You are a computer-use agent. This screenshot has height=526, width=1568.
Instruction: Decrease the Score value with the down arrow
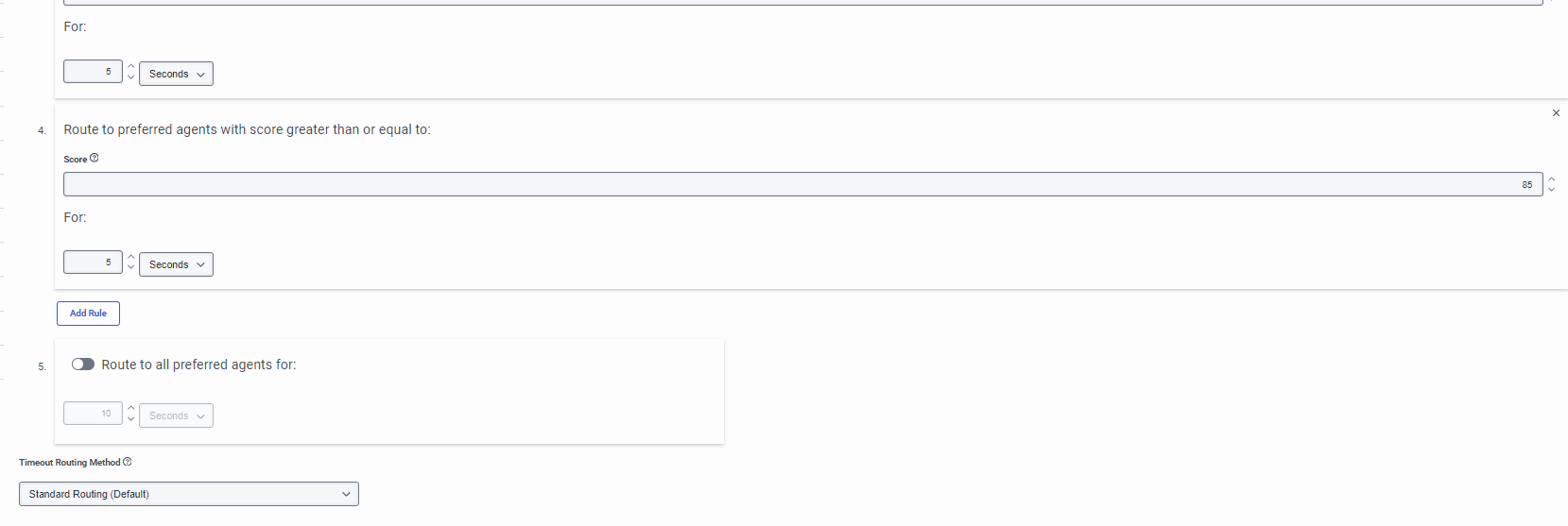1551,190
